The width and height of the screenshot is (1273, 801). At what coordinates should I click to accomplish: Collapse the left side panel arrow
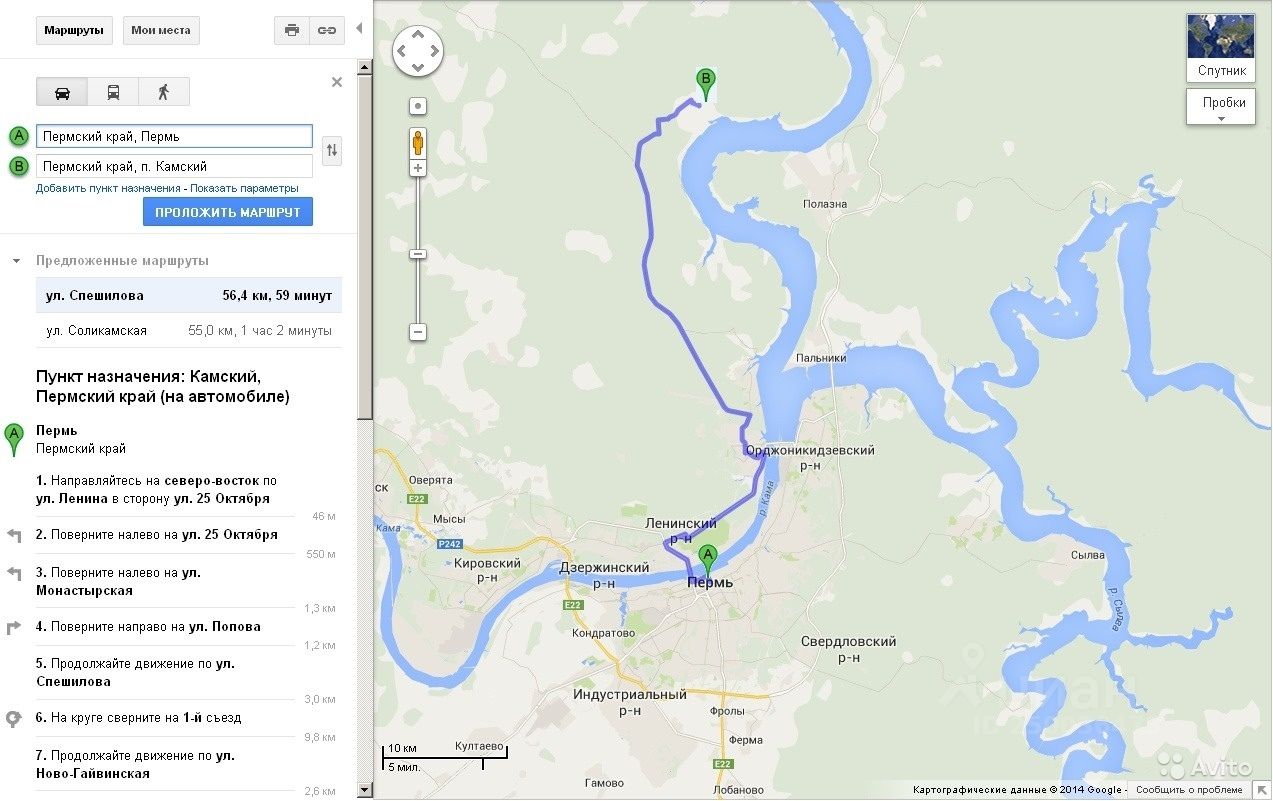pyautogui.click(x=359, y=28)
